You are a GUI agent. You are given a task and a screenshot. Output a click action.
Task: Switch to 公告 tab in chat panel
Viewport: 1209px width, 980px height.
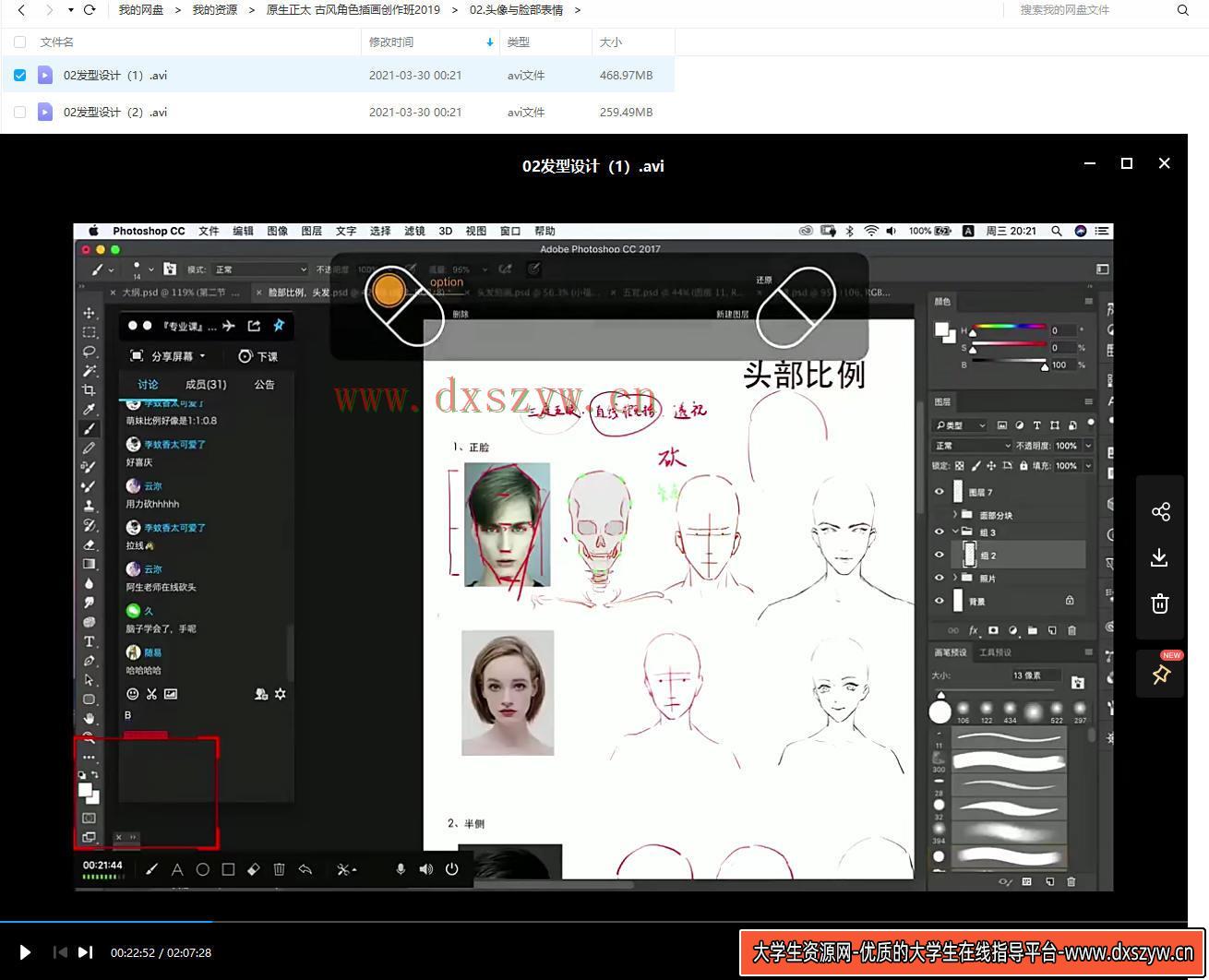point(264,384)
